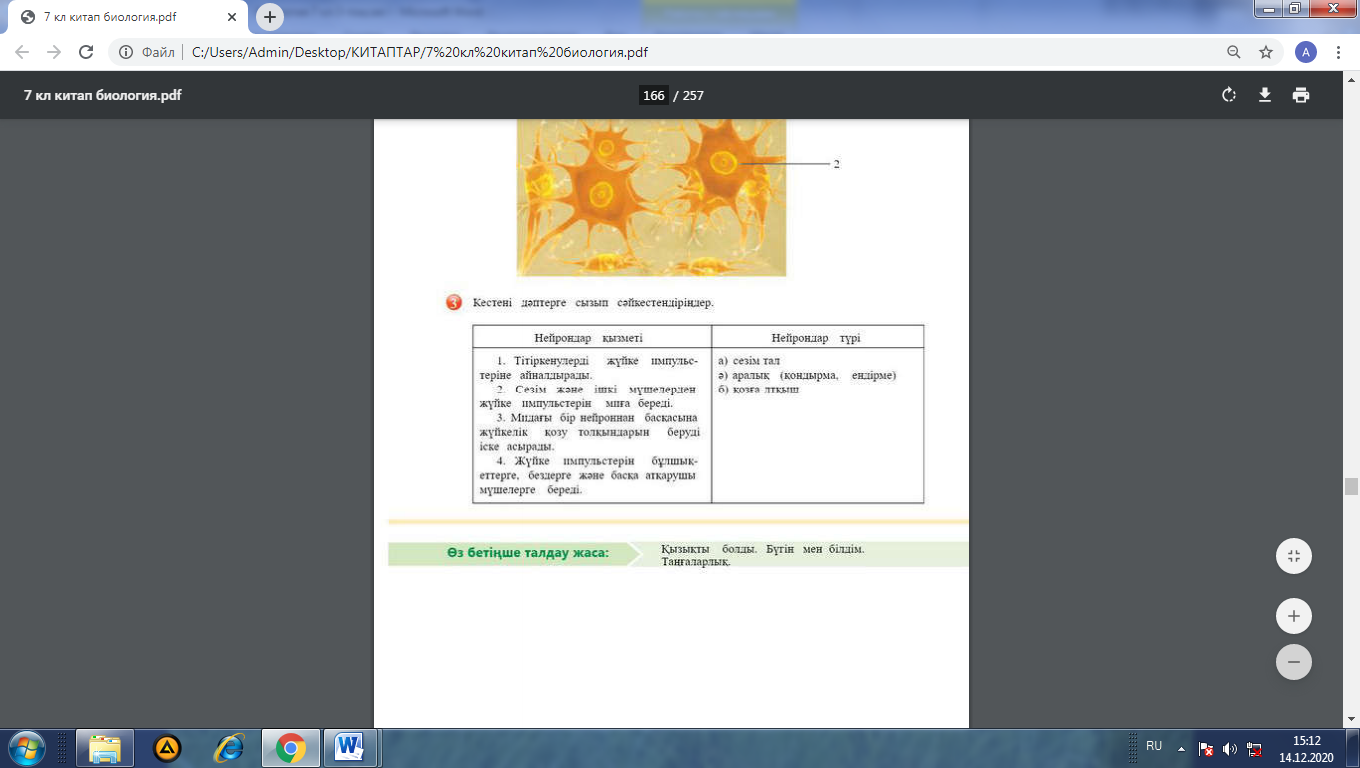Restore down the Chrome window

(1295, 8)
